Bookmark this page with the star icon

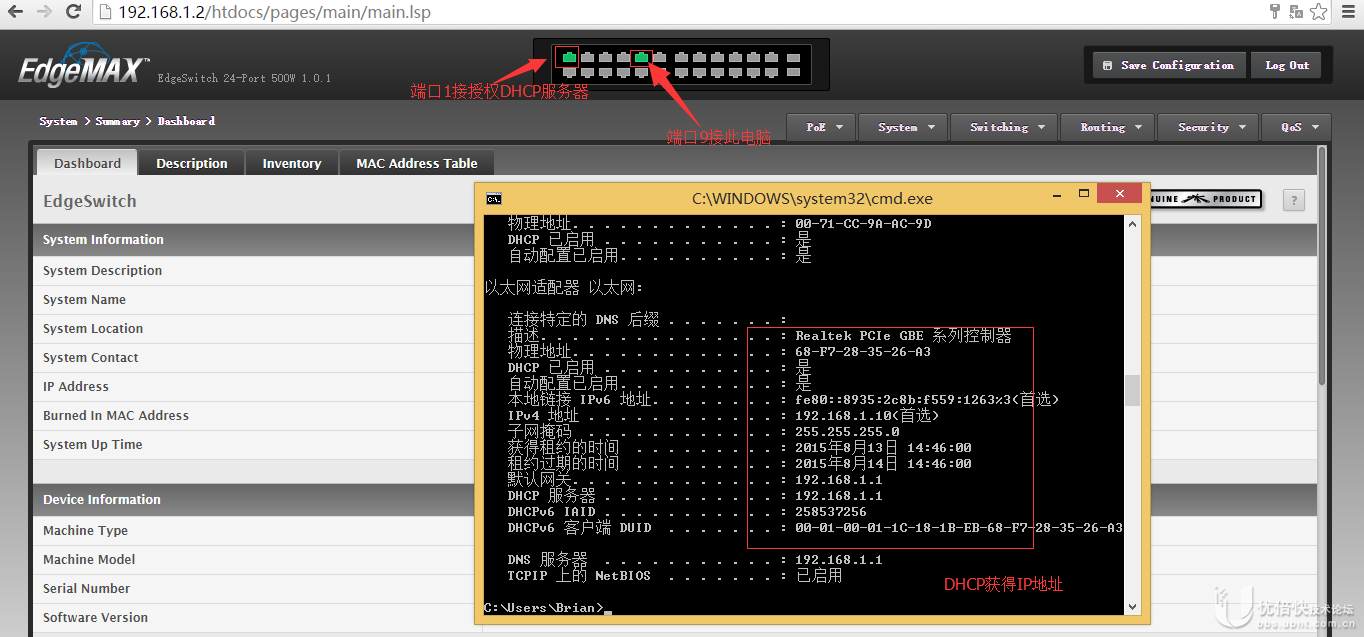pyautogui.click(x=1320, y=12)
